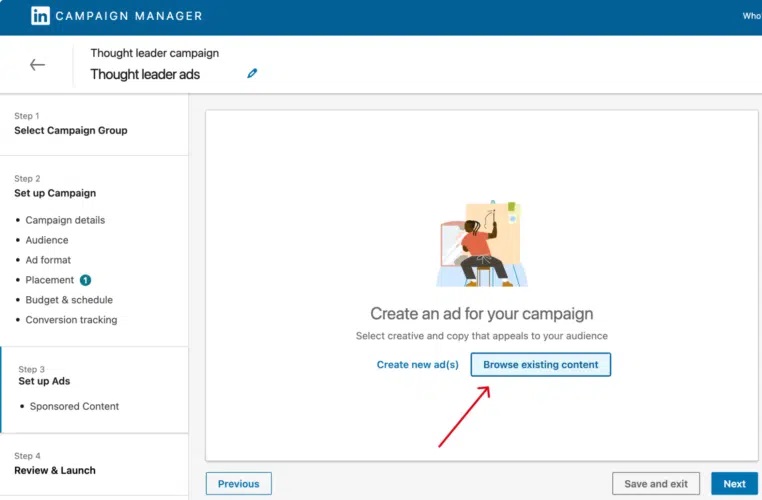Select Sponsored Content in sidebar

pos(74,406)
